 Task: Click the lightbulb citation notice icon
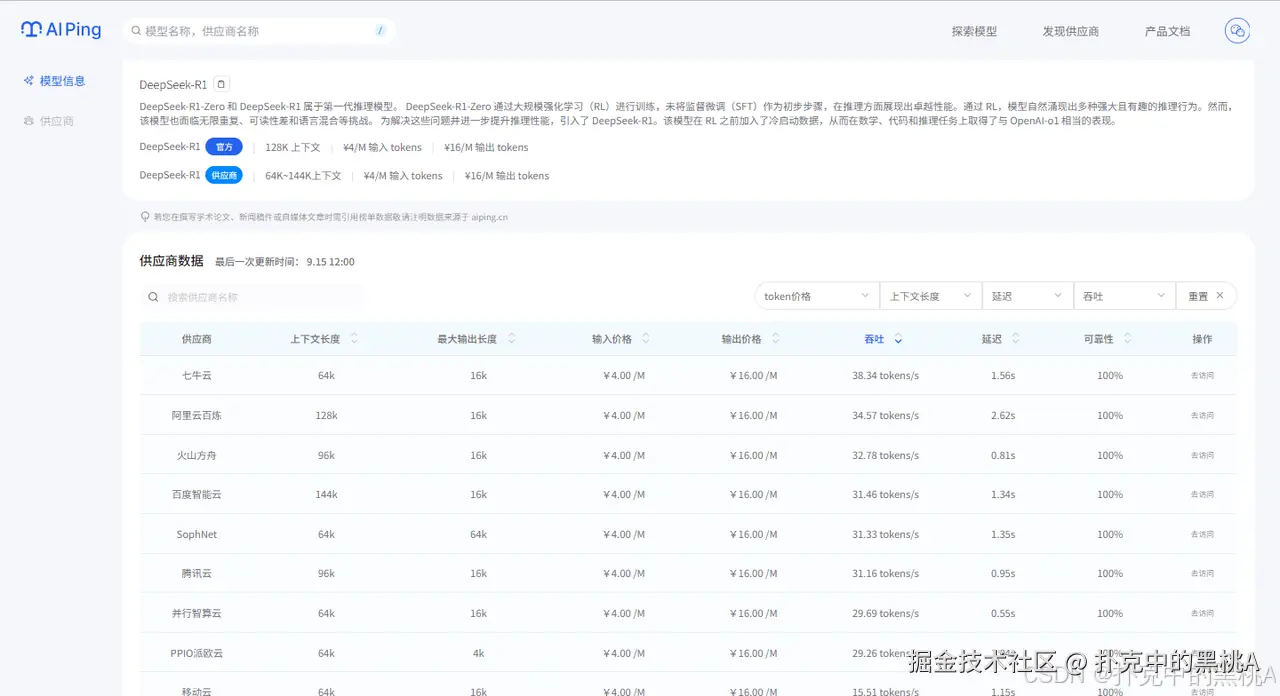point(145,216)
